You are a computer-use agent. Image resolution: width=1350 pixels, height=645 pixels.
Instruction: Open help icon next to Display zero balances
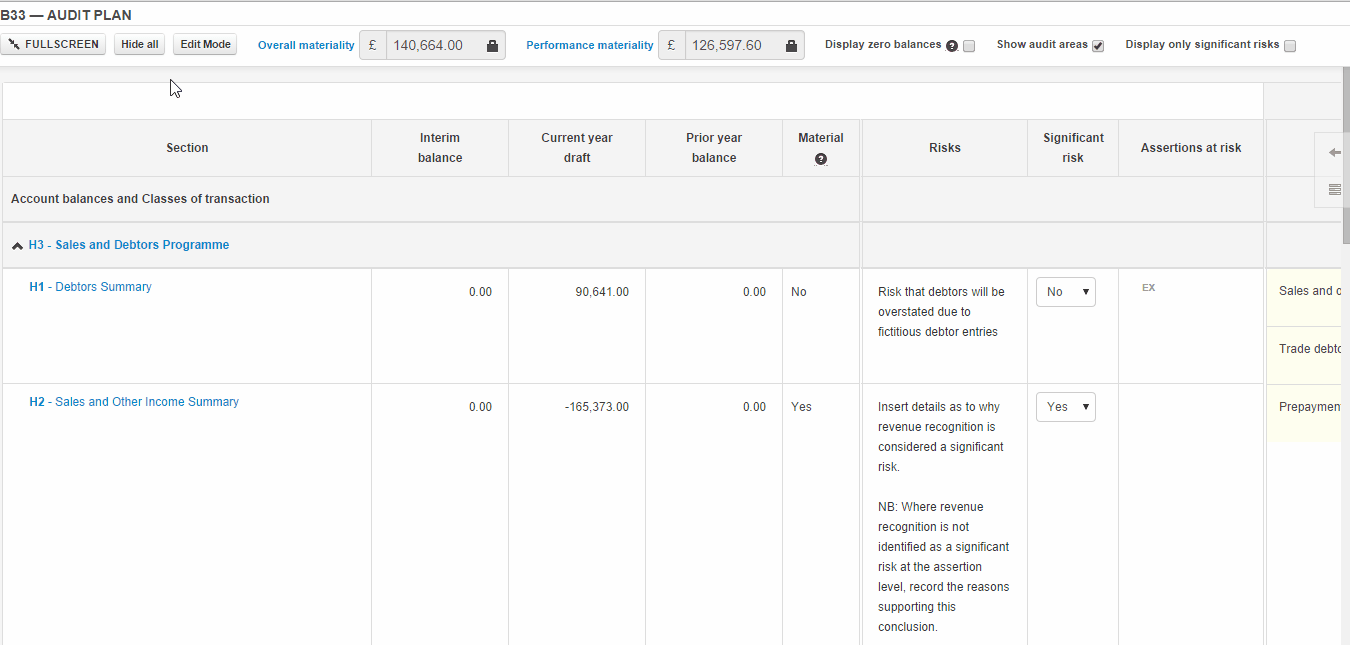click(952, 46)
